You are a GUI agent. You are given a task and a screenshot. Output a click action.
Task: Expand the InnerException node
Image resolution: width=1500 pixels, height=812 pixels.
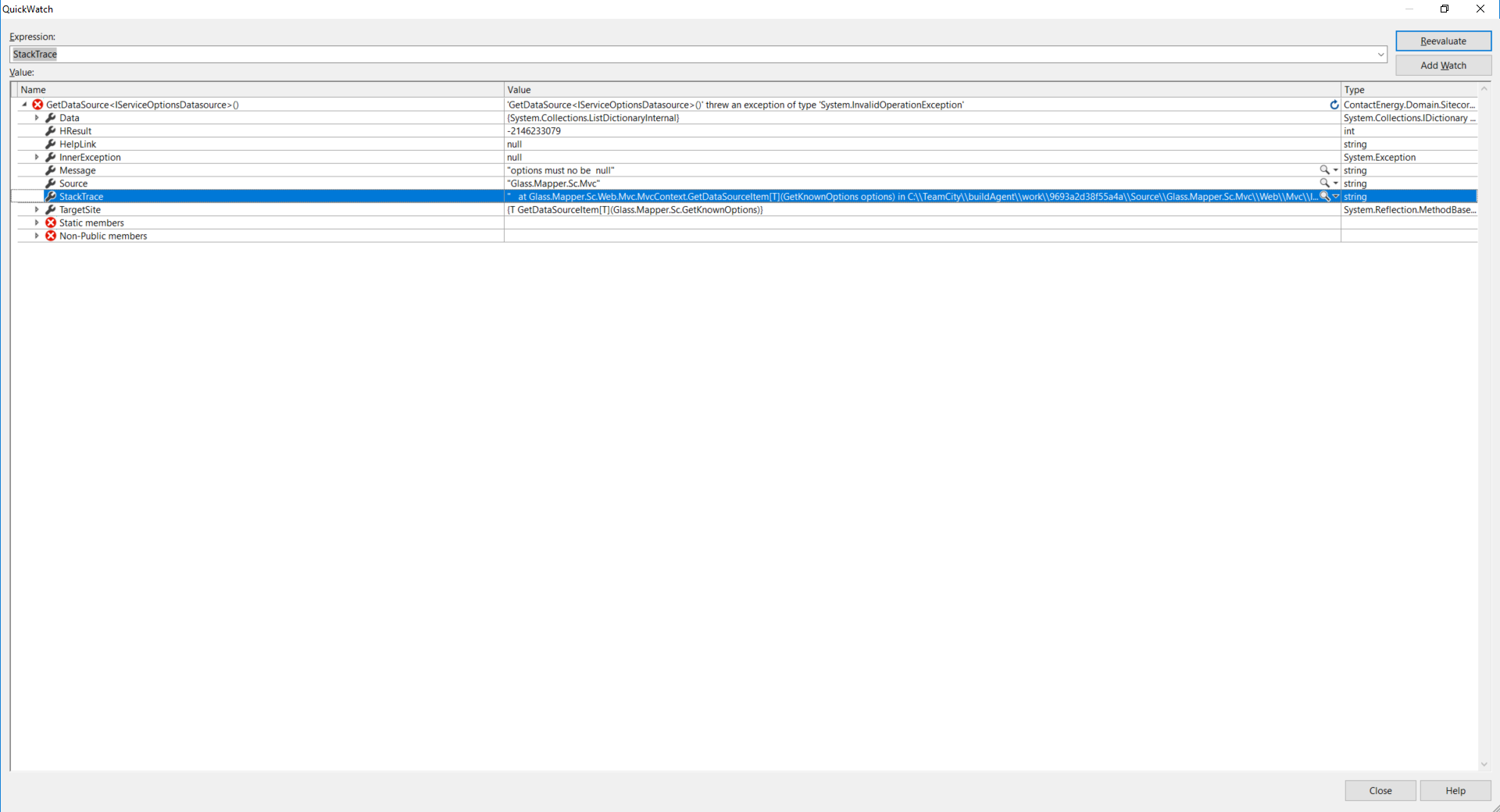point(37,157)
